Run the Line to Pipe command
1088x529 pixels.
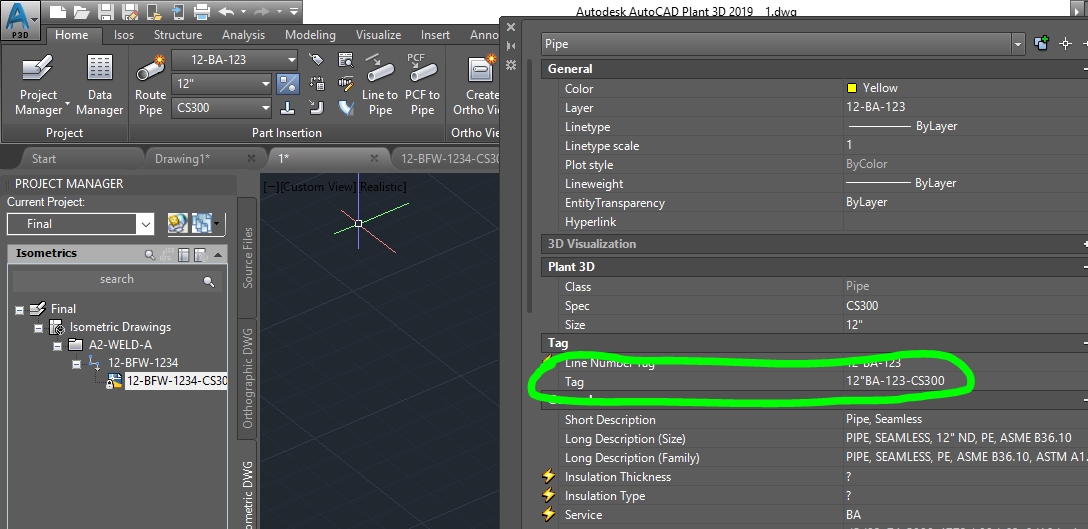click(380, 85)
